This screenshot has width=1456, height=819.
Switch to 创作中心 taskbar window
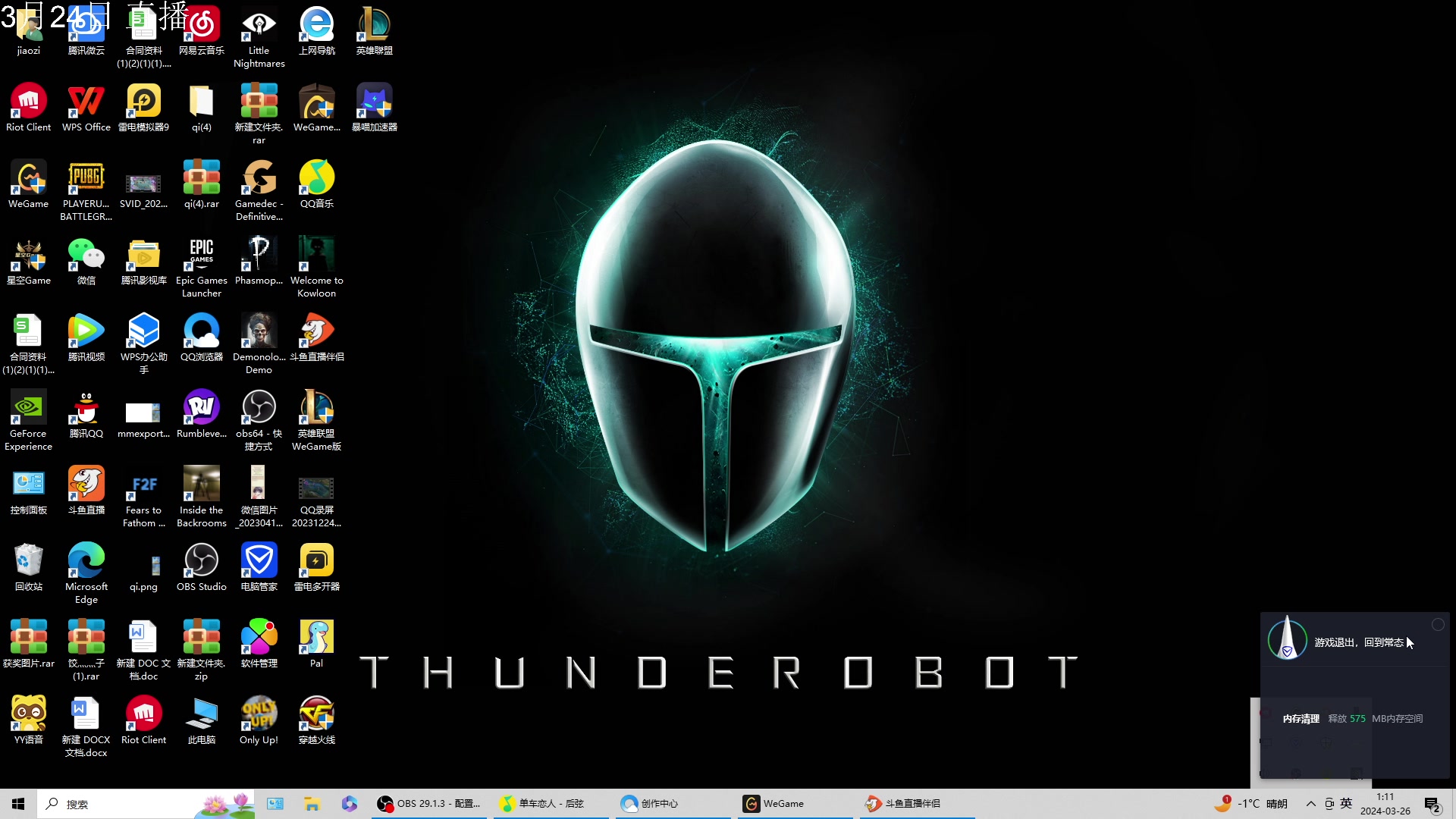click(x=673, y=804)
